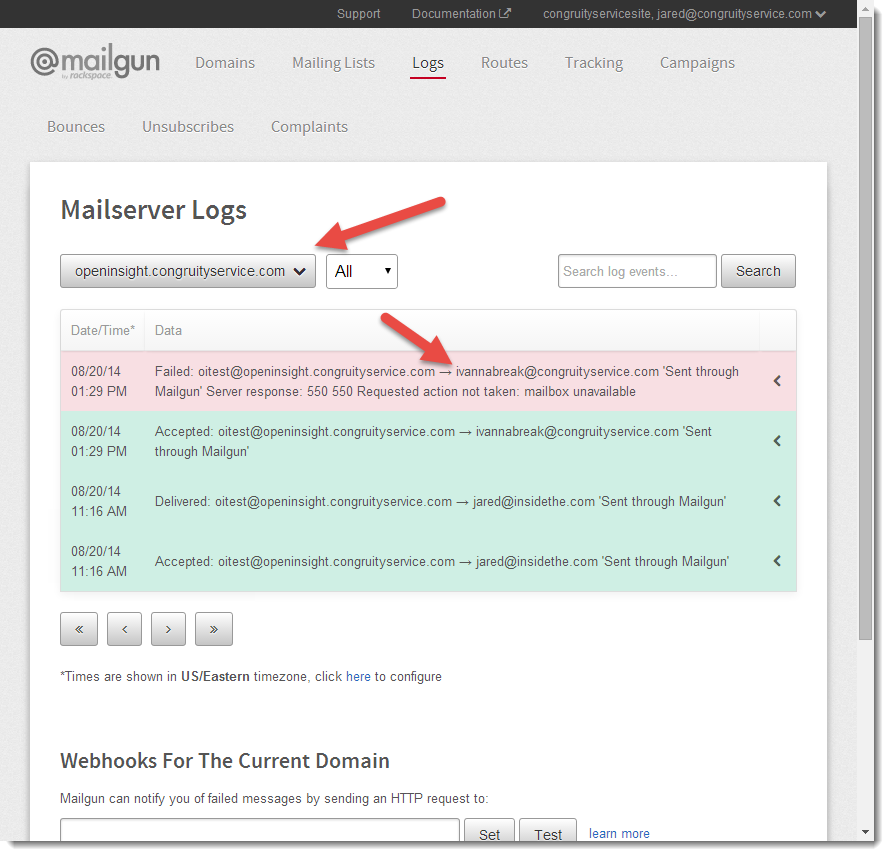Image resolution: width=889 pixels, height=856 pixels.
Task: Focus the Search log events field
Action: pyautogui.click(x=637, y=271)
